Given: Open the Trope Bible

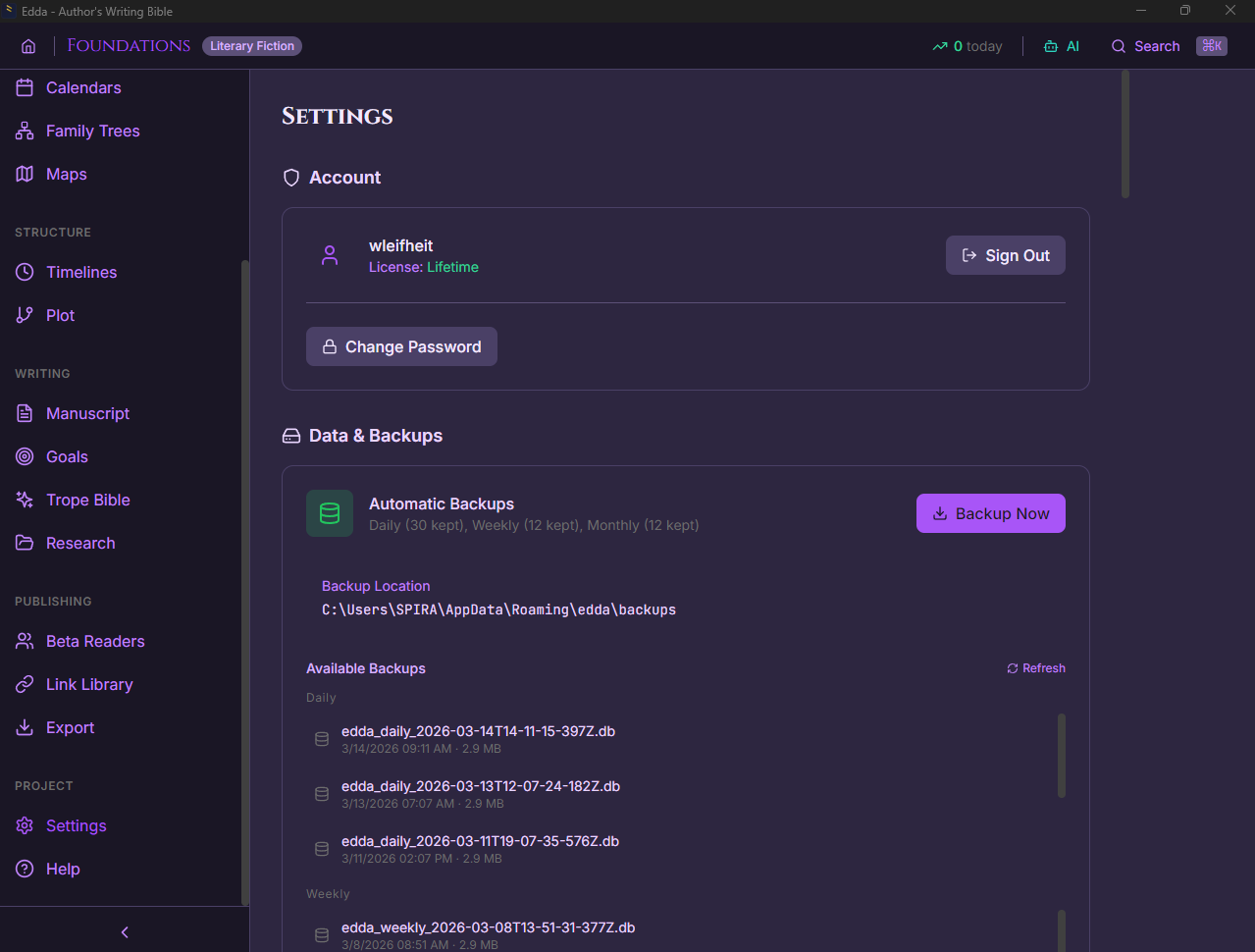Looking at the screenshot, I should [88, 500].
